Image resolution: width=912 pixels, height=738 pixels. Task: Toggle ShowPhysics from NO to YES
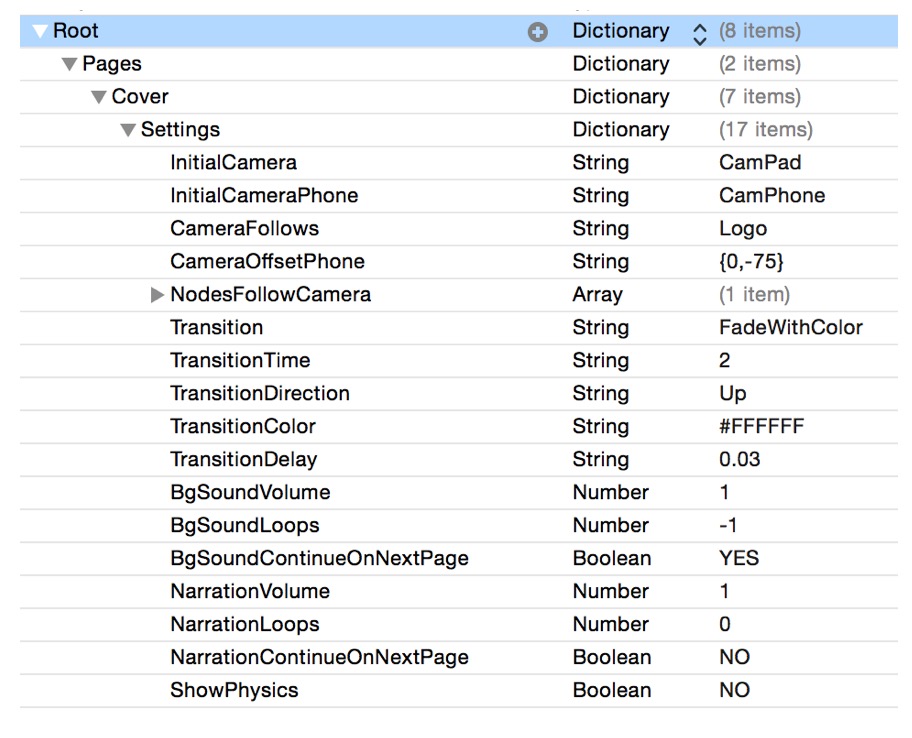click(x=735, y=690)
